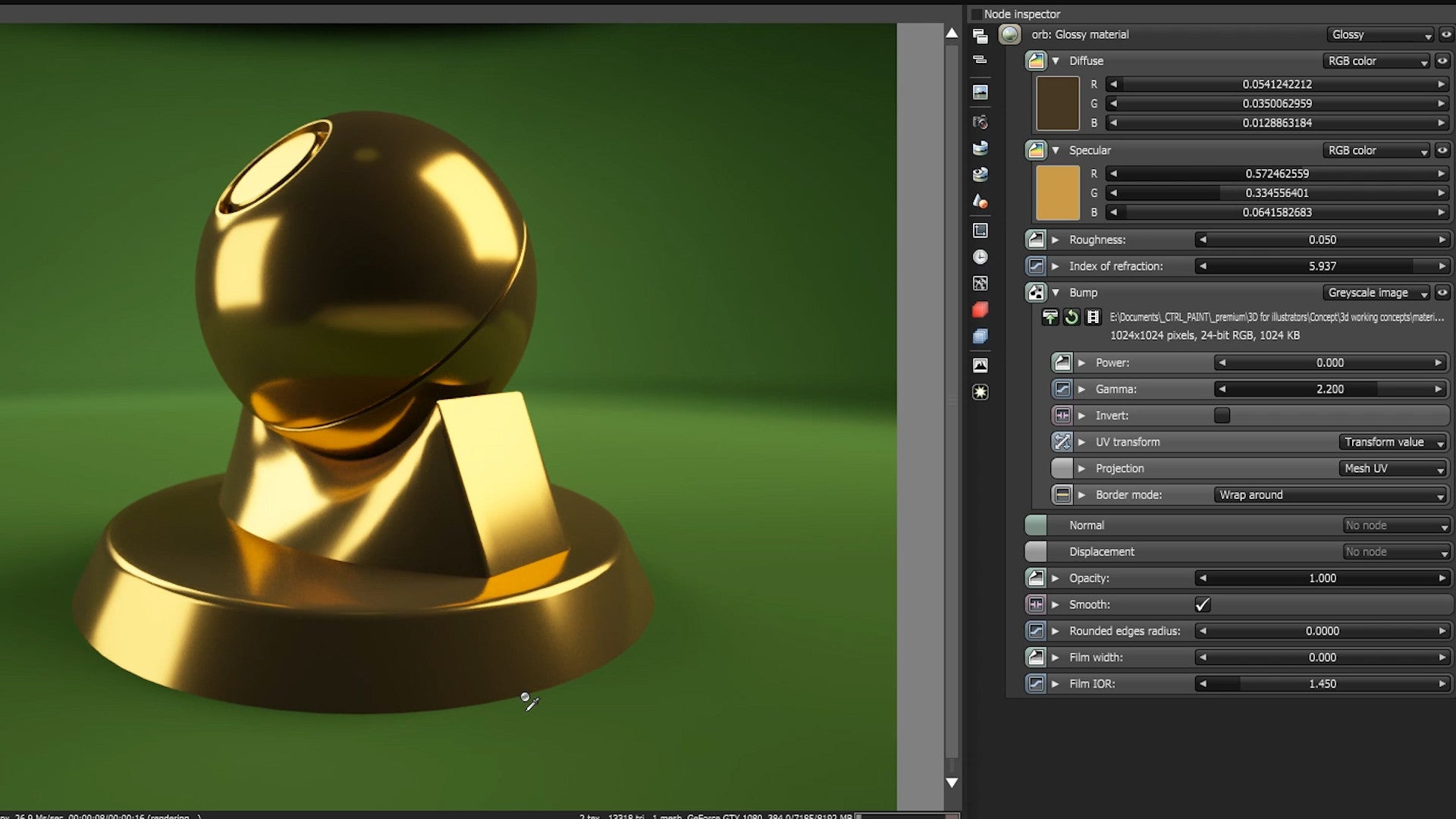Viewport: 1456px width, 819px height.
Task: Click the film strip icon beside the texture path
Action: tap(1093, 318)
